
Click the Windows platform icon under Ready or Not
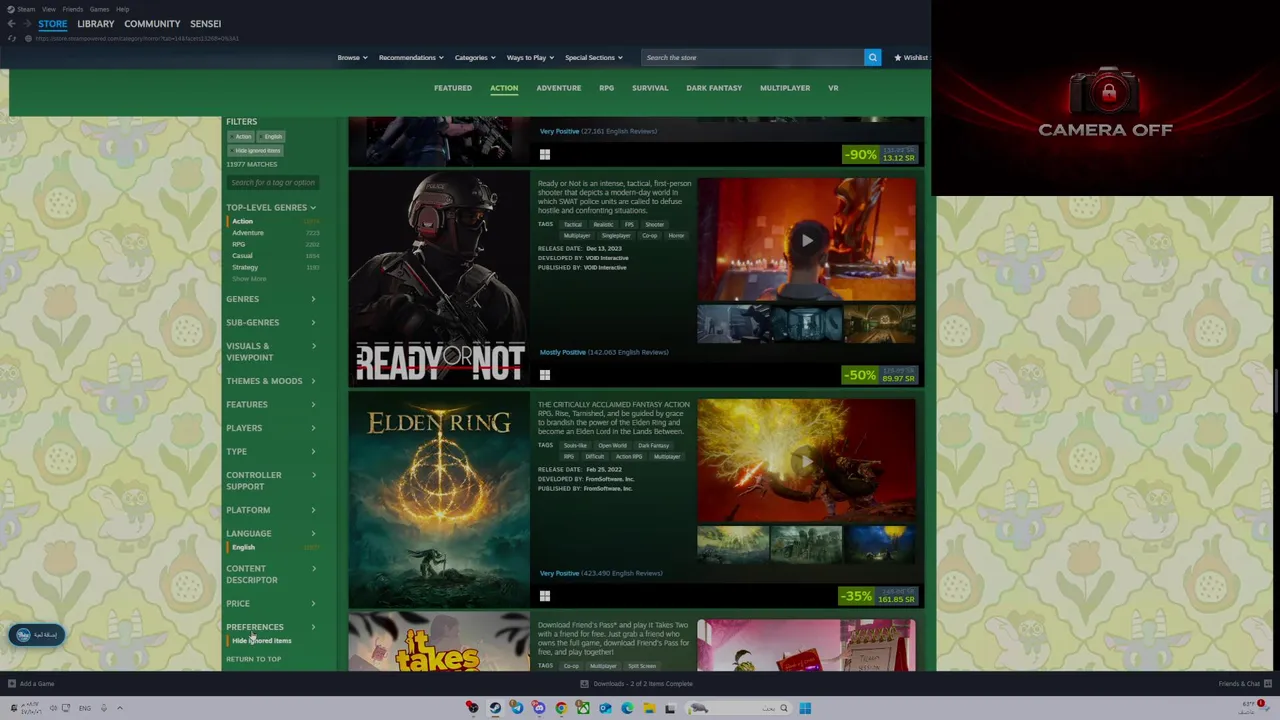(544, 375)
